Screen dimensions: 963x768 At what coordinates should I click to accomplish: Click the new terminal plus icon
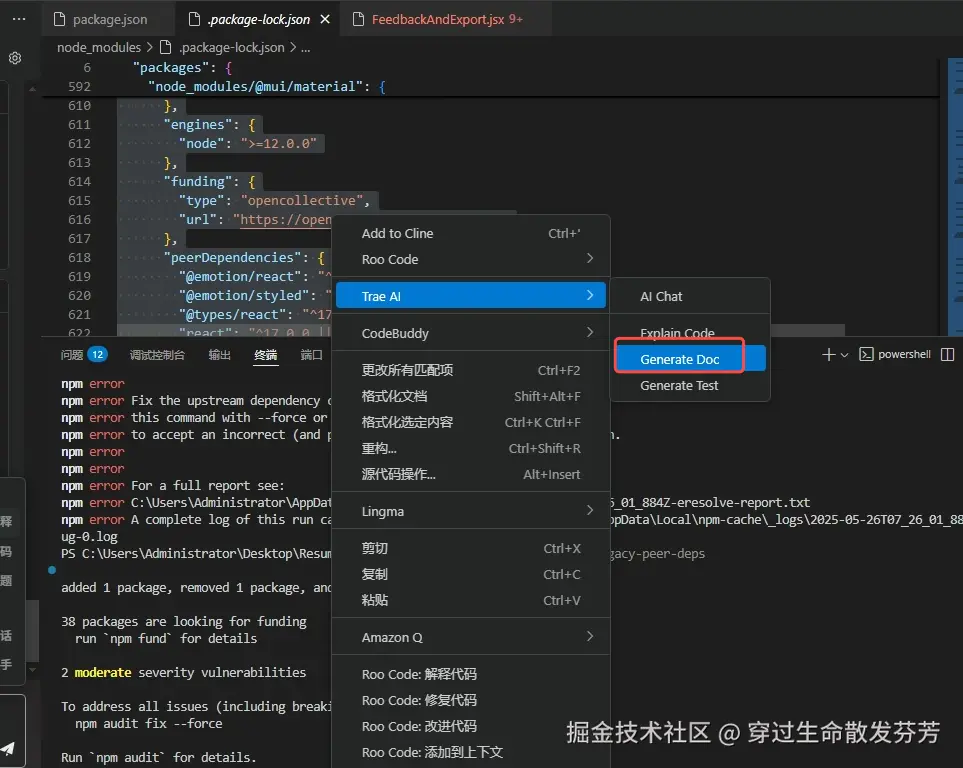(x=828, y=355)
